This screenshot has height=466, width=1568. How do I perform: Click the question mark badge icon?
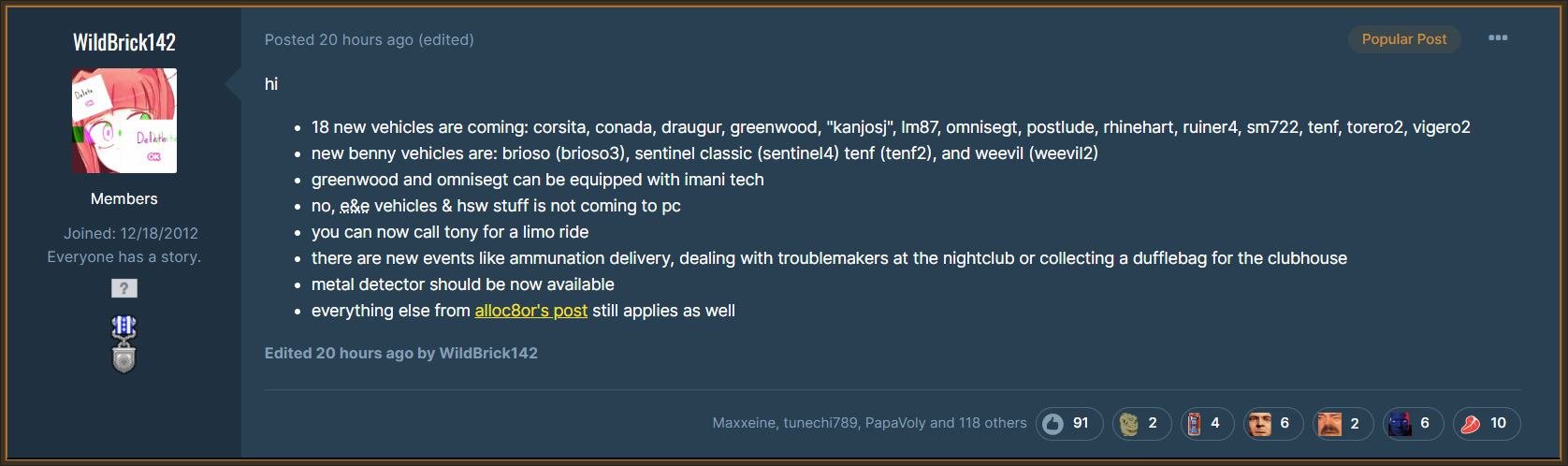pyautogui.click(x=124, y=288)
